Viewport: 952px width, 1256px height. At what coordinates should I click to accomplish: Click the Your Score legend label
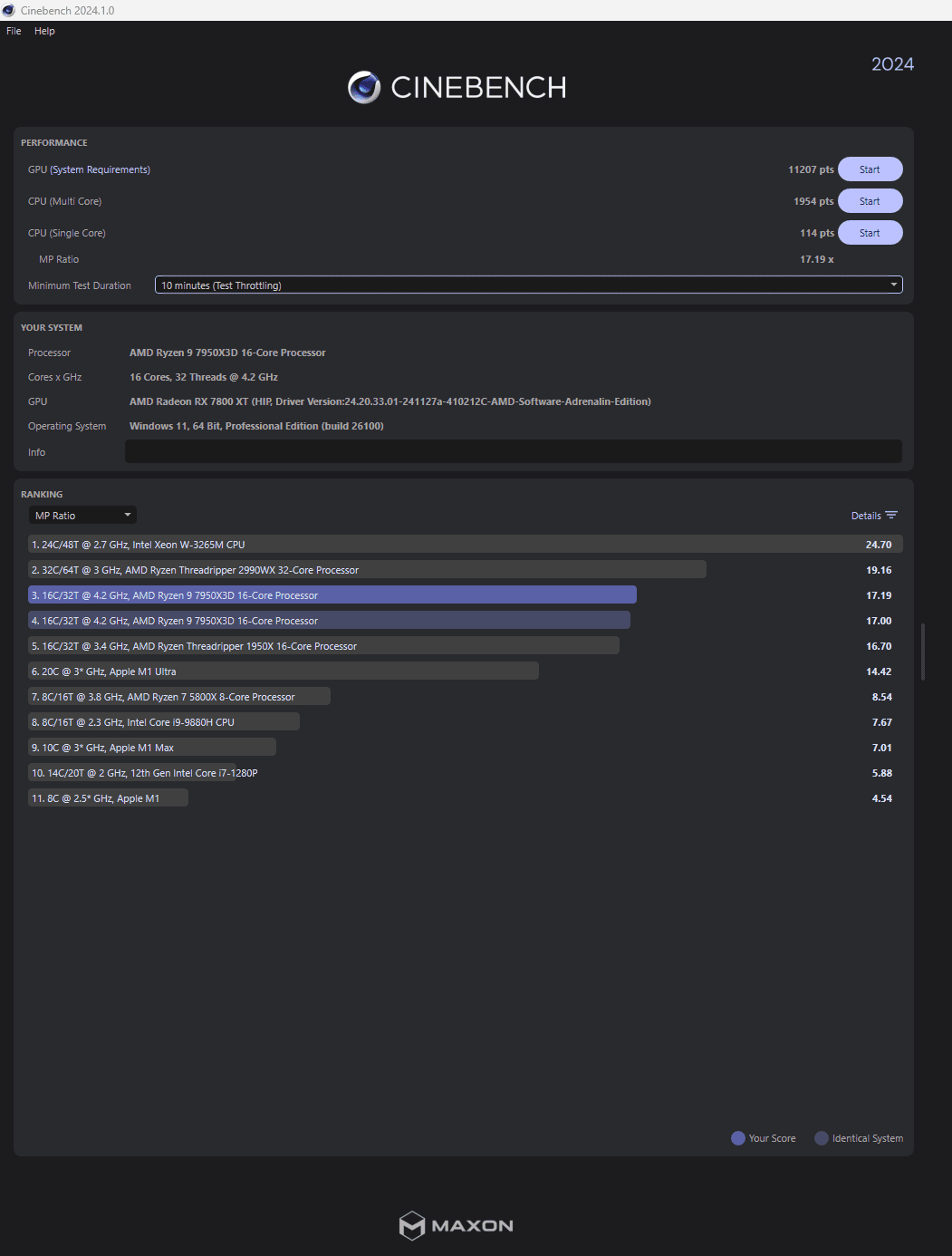coord(772,1138)
